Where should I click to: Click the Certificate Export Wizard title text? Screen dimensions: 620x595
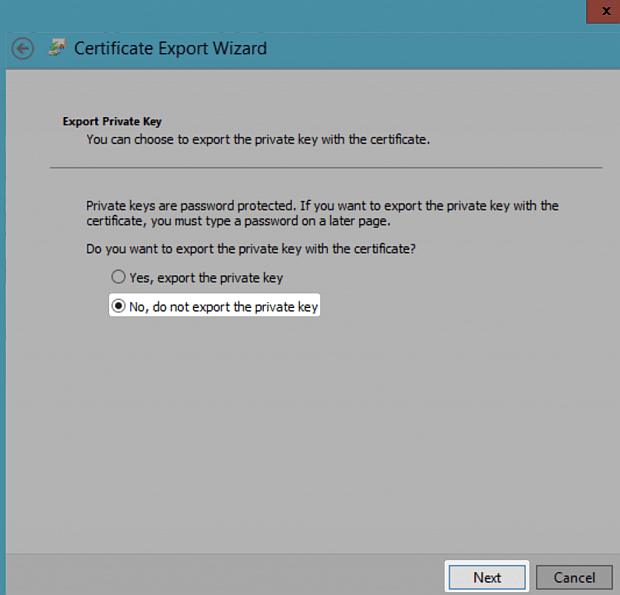coord(170,48)
